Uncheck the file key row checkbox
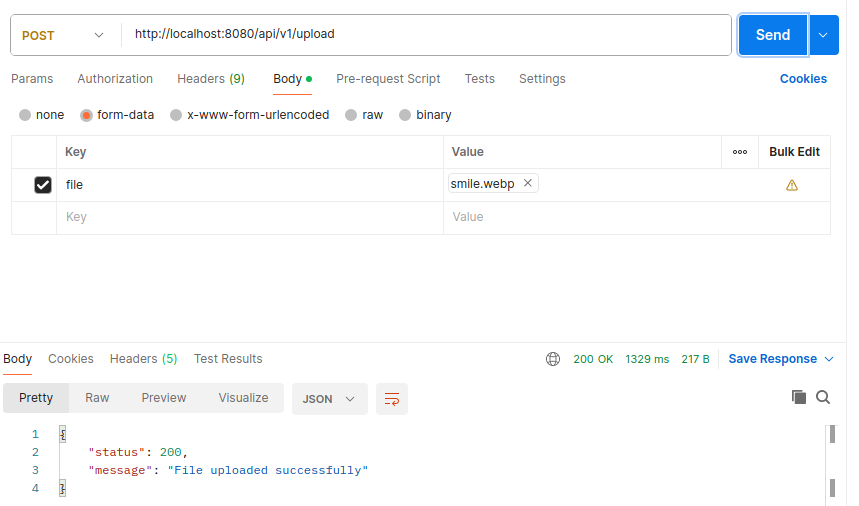Screen dimensions: 859x506 point(43,185)
